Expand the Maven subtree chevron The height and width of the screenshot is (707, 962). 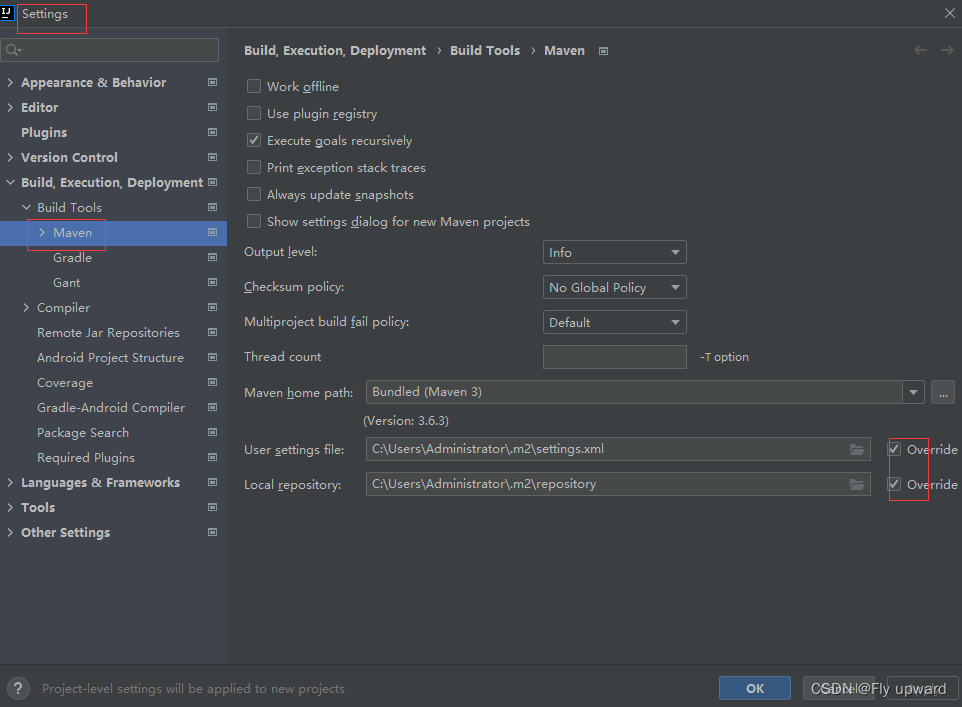coord(42,233)
